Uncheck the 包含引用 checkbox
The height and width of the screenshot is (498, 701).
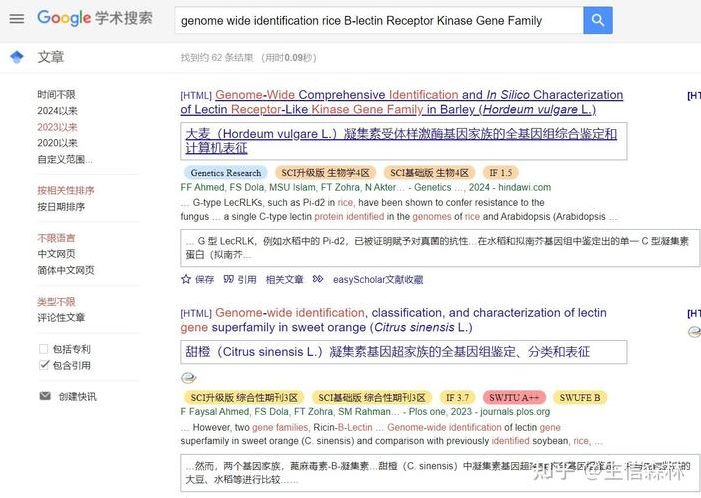coord(43,365)
